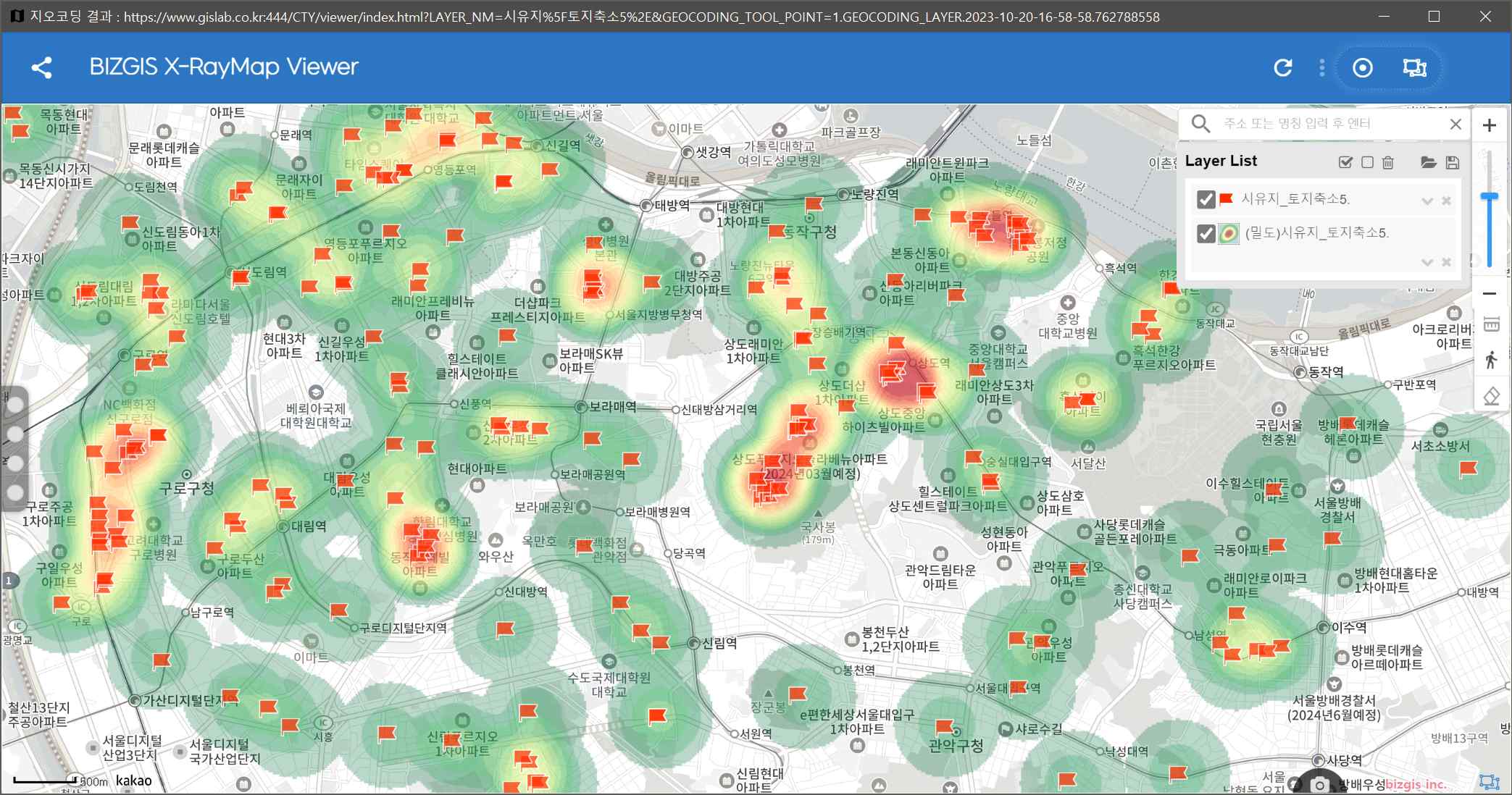Expand options chevron for the density layer
This screenshot has width=1512, height=795.
pyautogui.click(x=1427, y=262)
